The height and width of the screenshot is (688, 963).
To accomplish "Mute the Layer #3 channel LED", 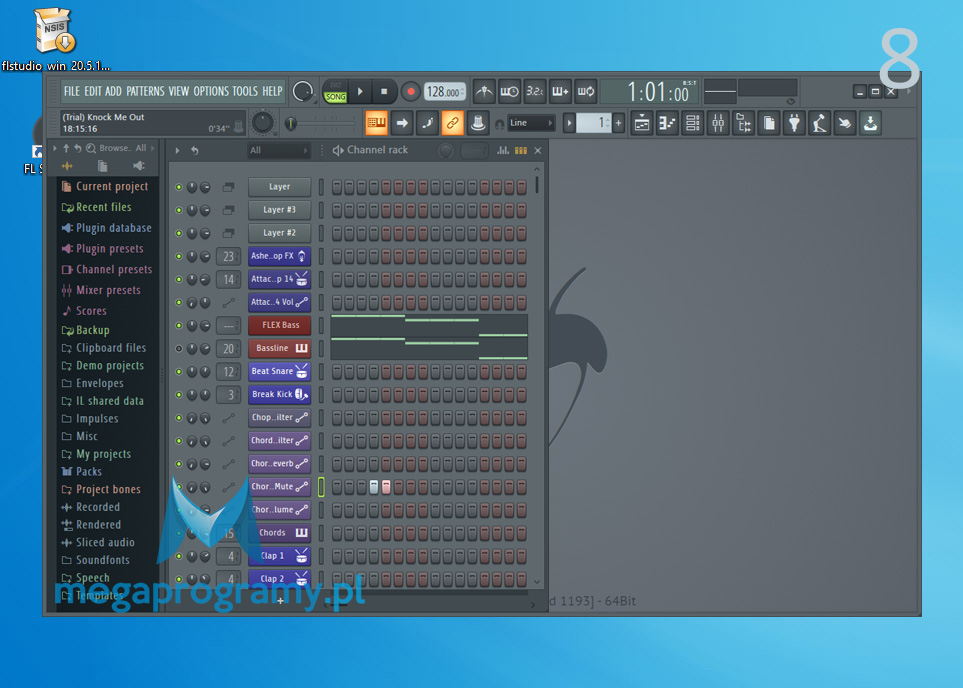I will (x=179, y=210).
